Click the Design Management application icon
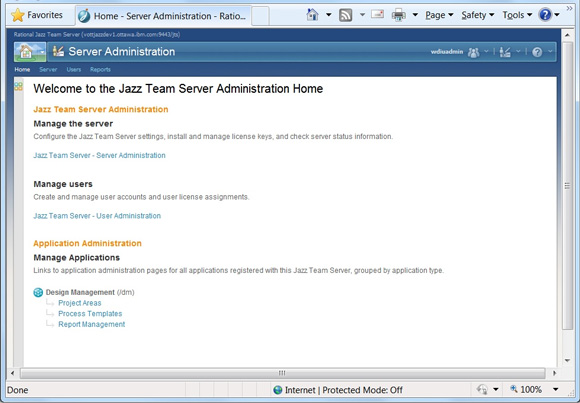Viewport: 580px width, 403px height. pos(38,292)
